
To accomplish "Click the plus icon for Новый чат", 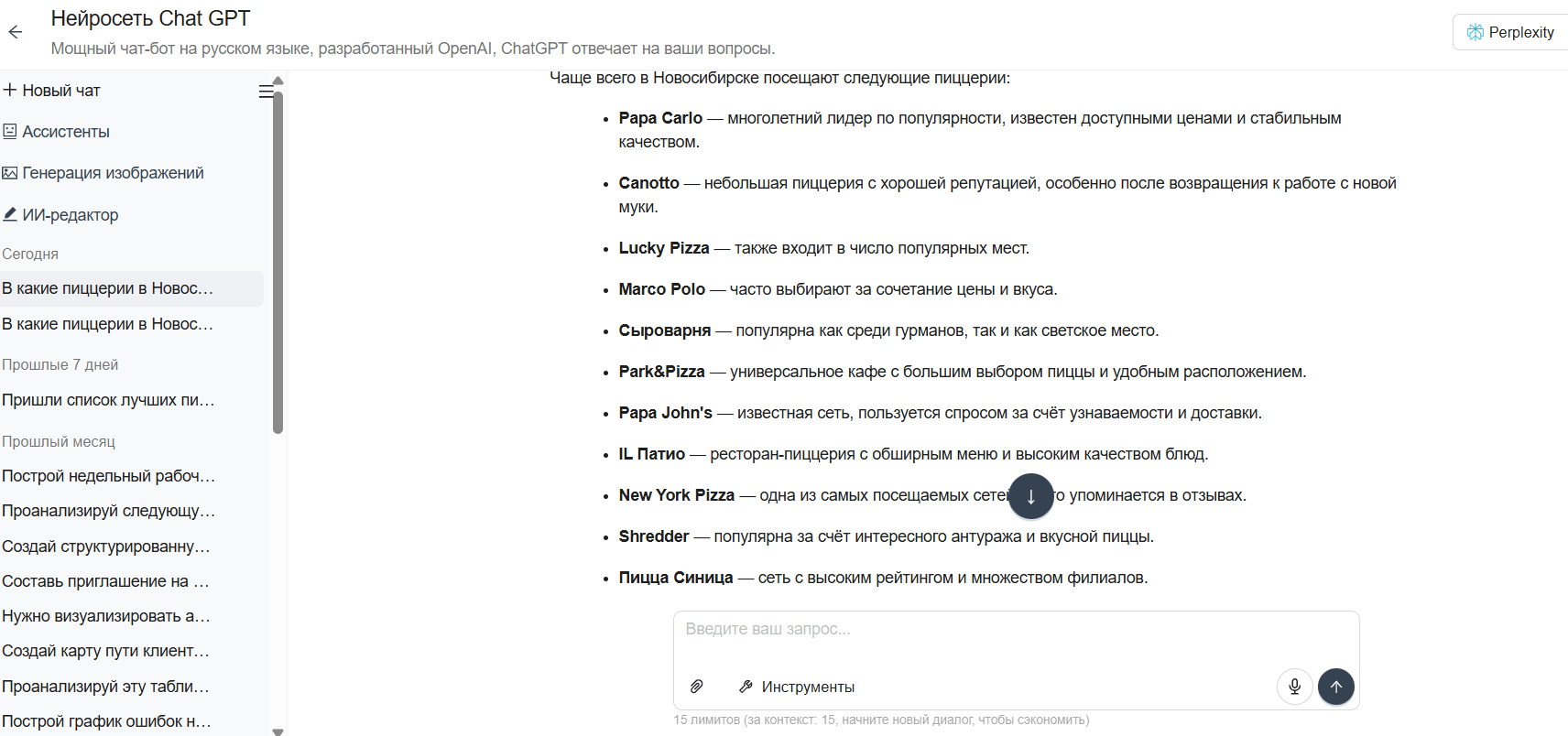I will coord(10,90).
